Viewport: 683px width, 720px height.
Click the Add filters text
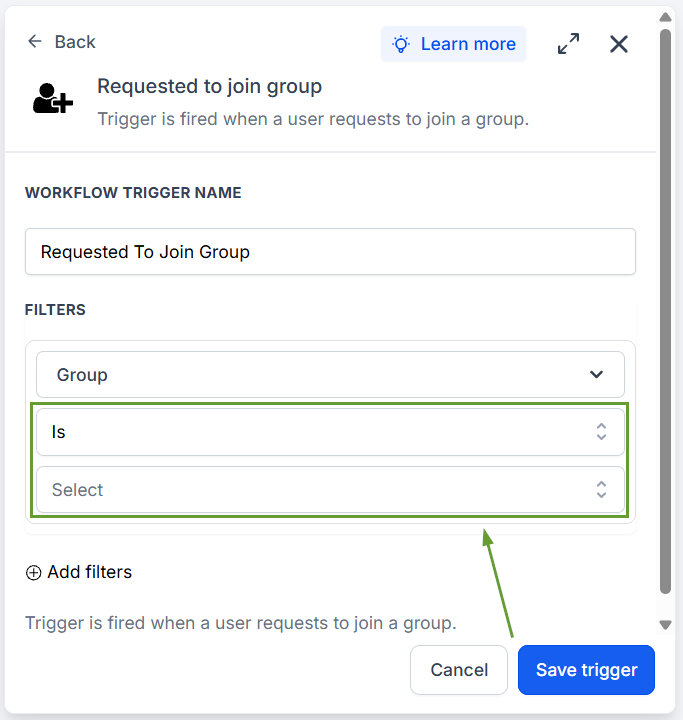pos(90,572)
